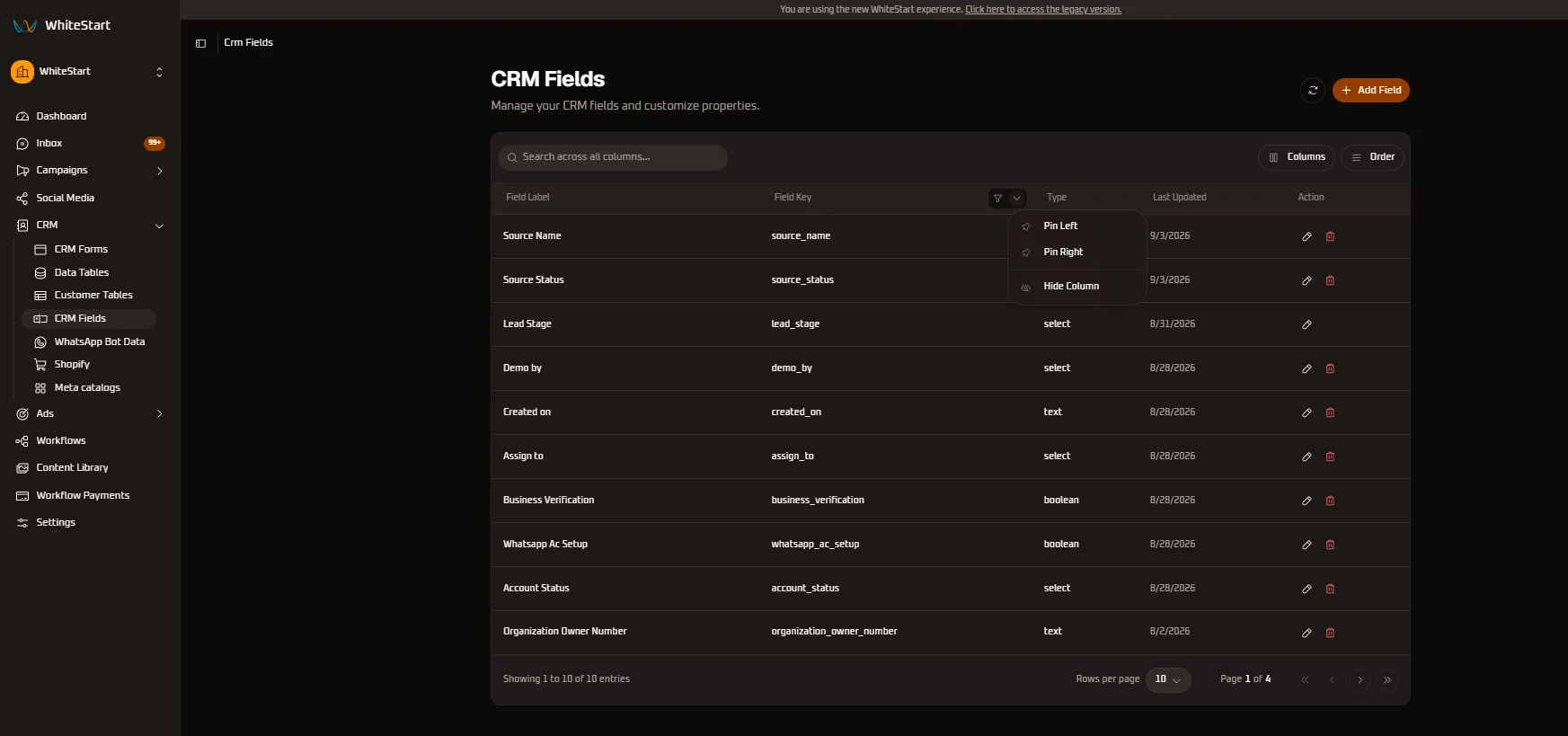Edit the Source Name field
This screenshot has height=736, width=1568.
point(1307,236)
